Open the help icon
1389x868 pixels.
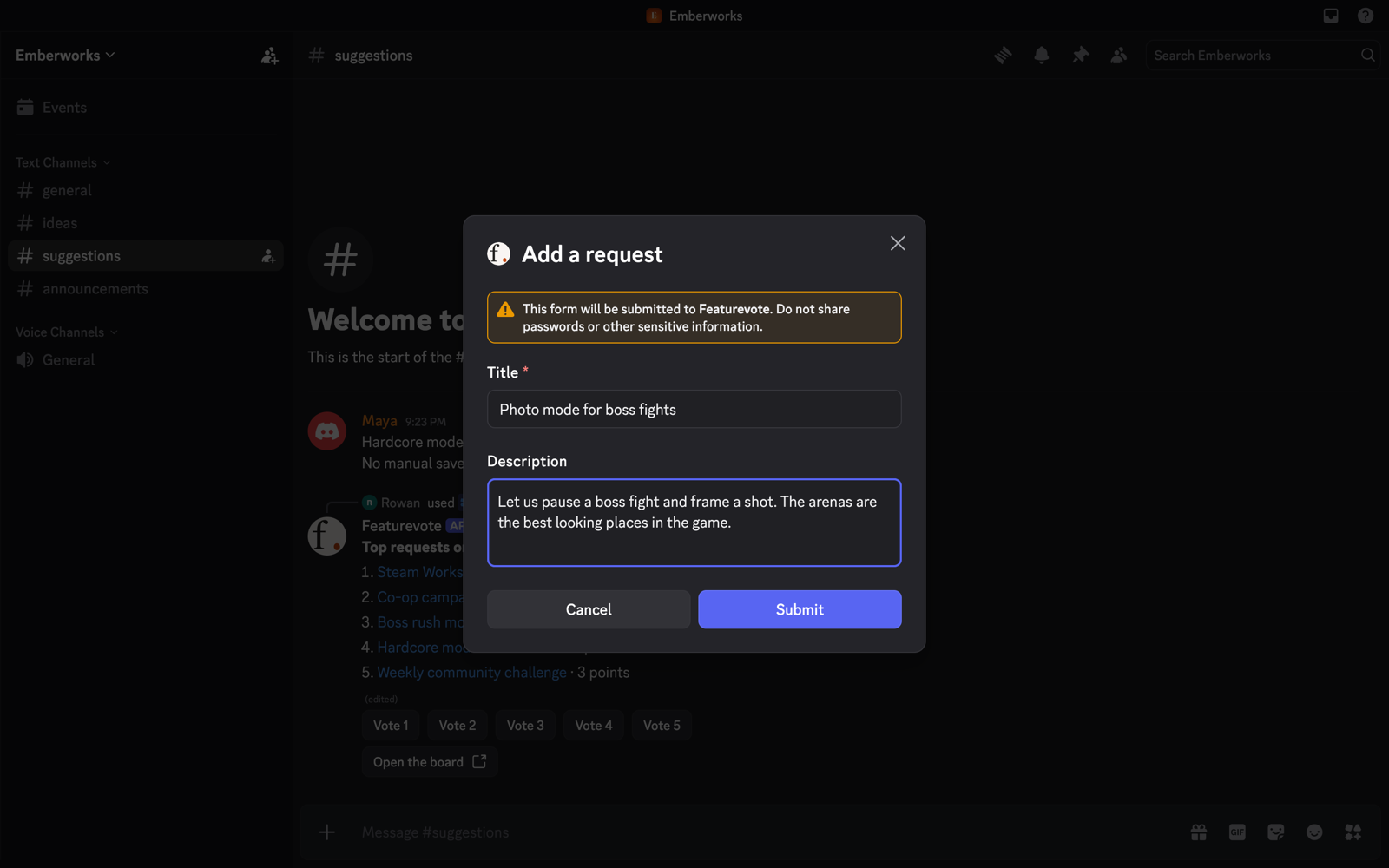point(1366,16)
